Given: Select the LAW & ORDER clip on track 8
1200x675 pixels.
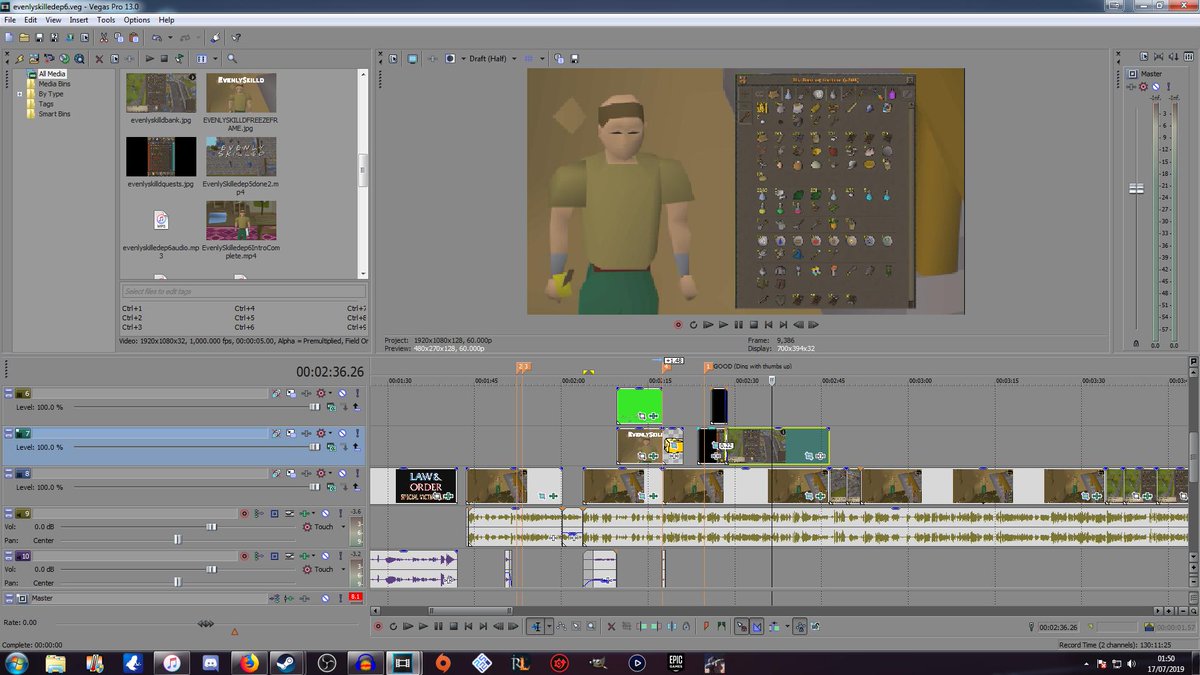Looking at the screenshot, I should tap(426, 486).
